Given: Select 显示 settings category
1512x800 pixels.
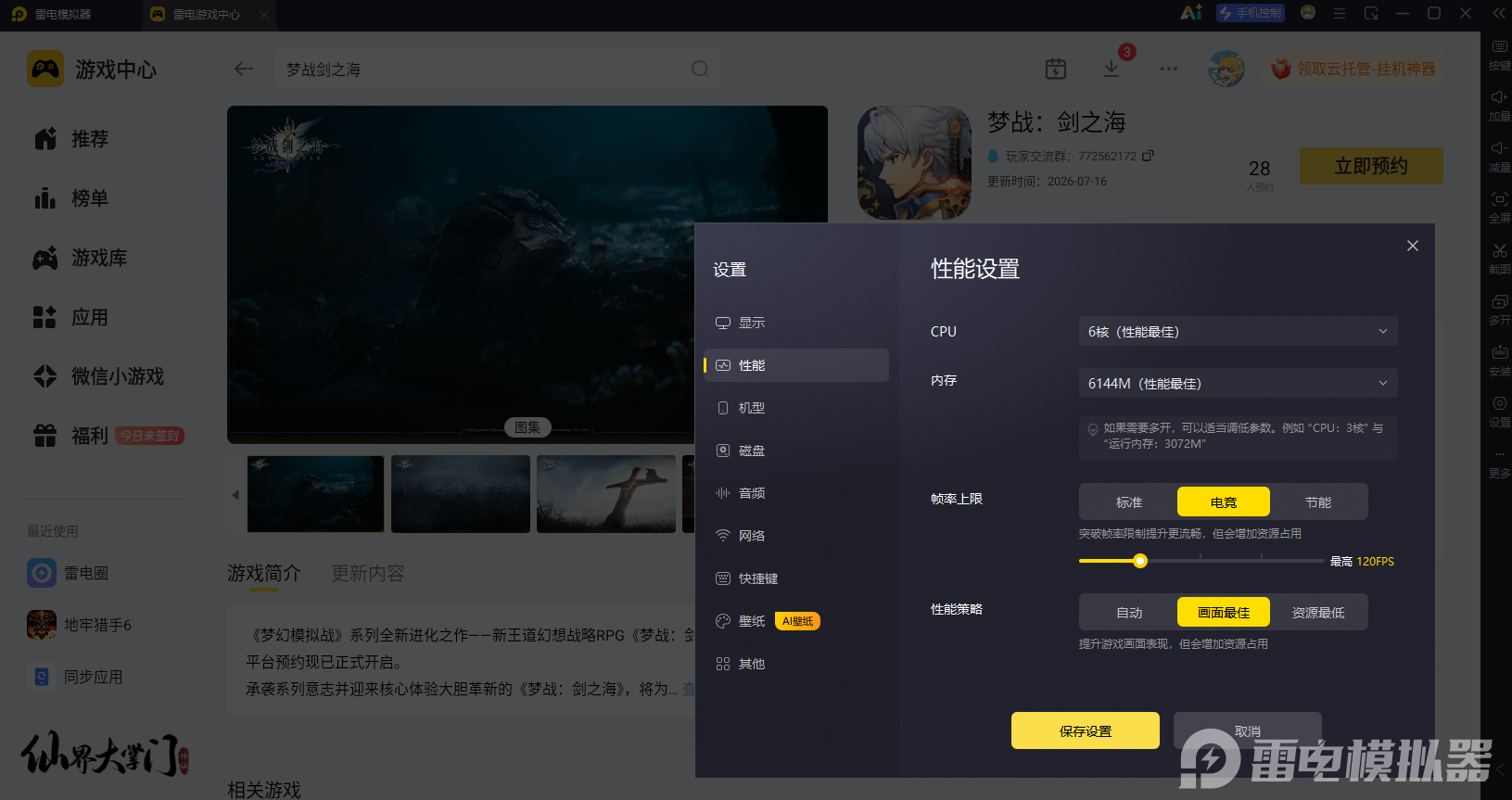Looking at the screenshot, I should point(796,323).
